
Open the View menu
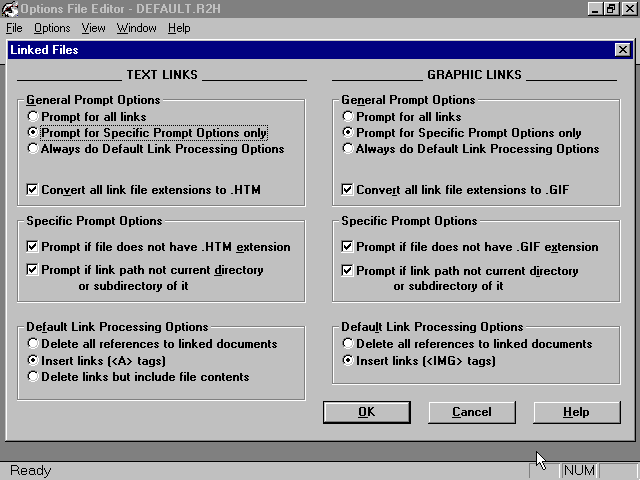tap(94, 28)
